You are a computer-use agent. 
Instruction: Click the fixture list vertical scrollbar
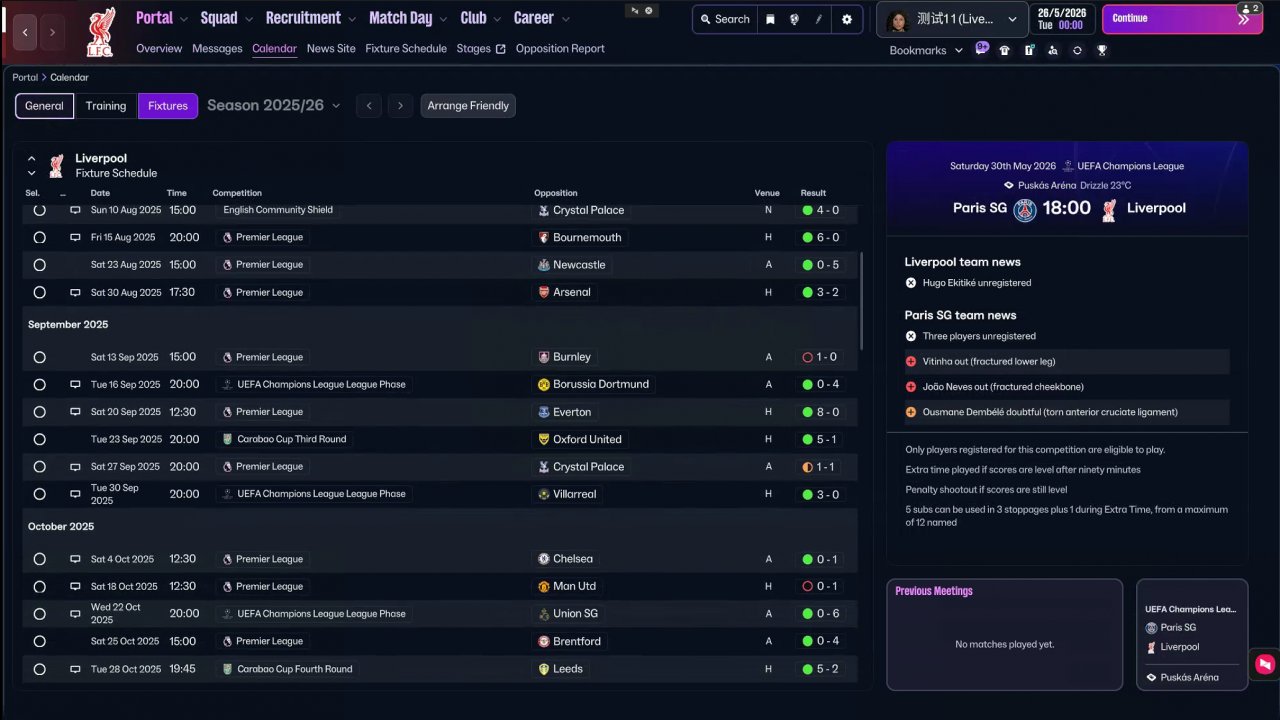(x=861, y=300)
